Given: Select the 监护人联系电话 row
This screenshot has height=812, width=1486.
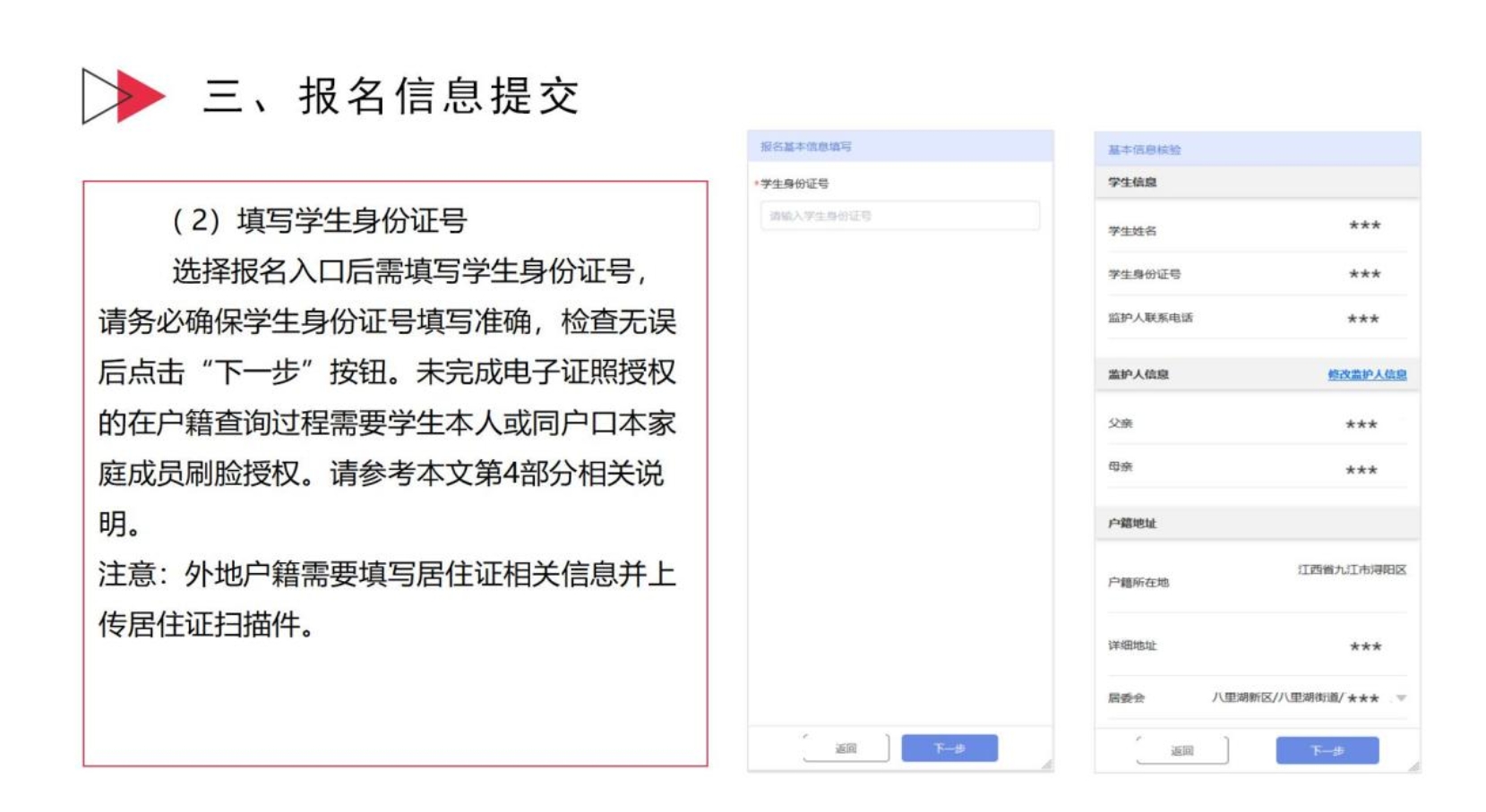Looking at the screenshot, I should 1256,318.
